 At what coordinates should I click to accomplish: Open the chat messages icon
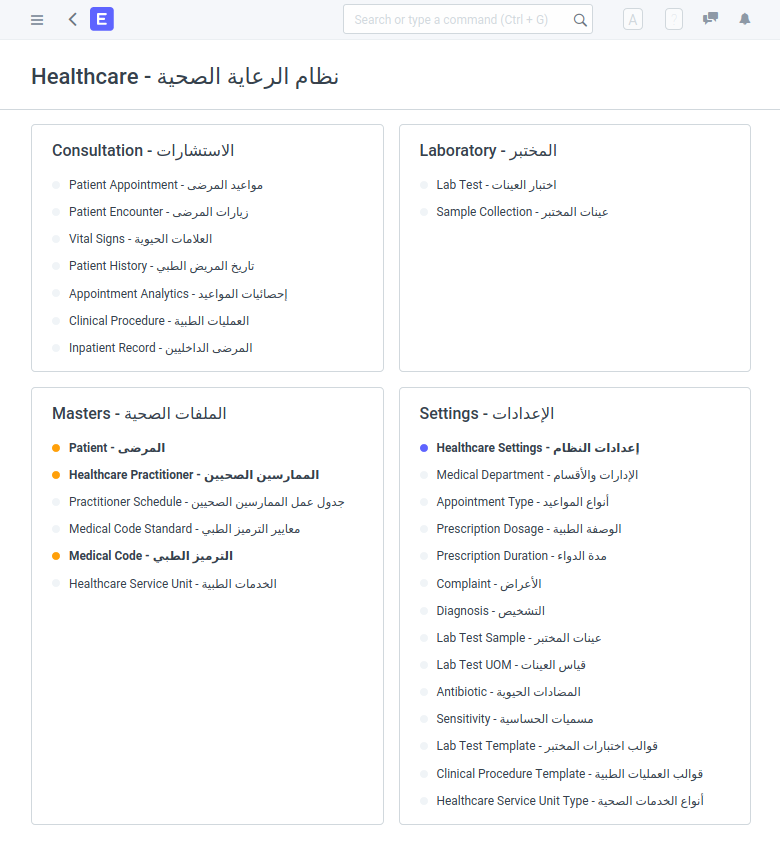710,19
